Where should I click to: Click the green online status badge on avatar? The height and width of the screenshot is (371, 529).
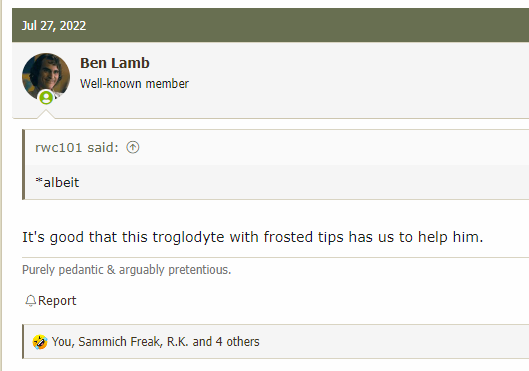(x=46, y=98)
